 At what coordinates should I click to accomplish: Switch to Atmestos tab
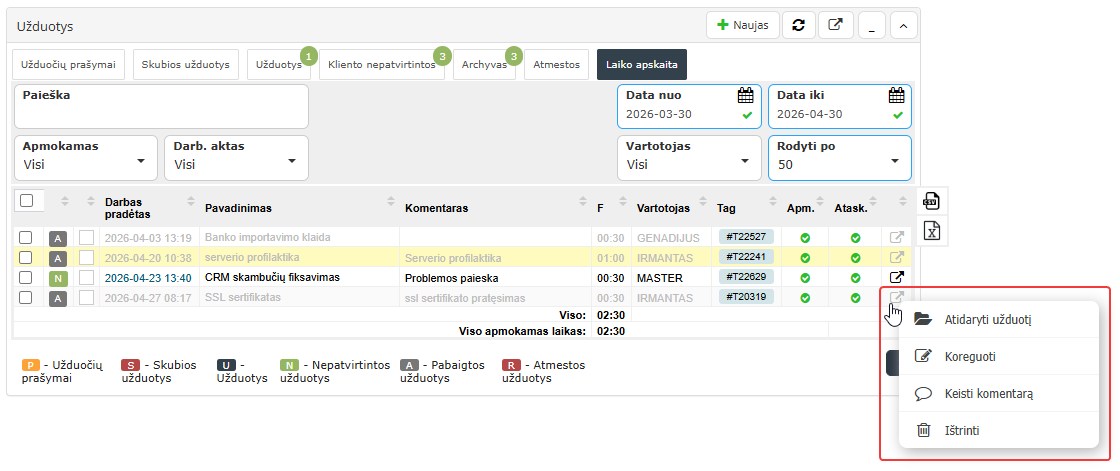[556, 64]
